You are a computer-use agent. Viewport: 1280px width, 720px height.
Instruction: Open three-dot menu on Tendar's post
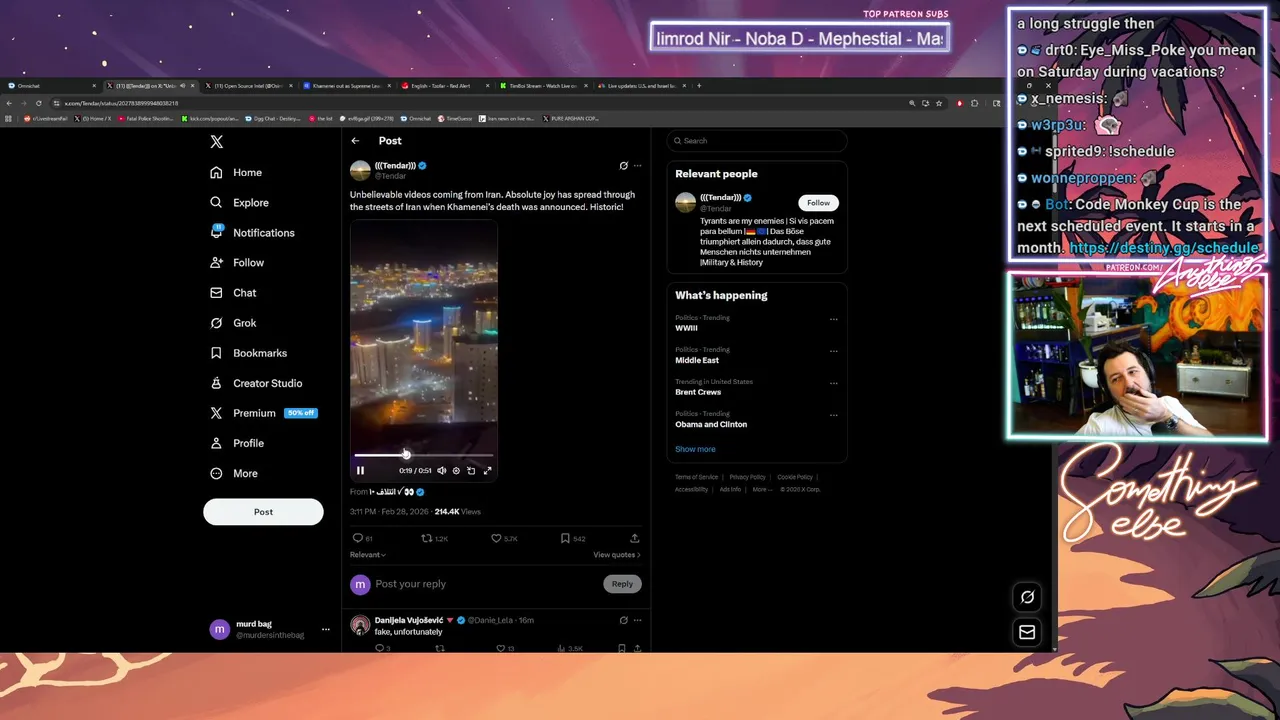coord(637,166)
